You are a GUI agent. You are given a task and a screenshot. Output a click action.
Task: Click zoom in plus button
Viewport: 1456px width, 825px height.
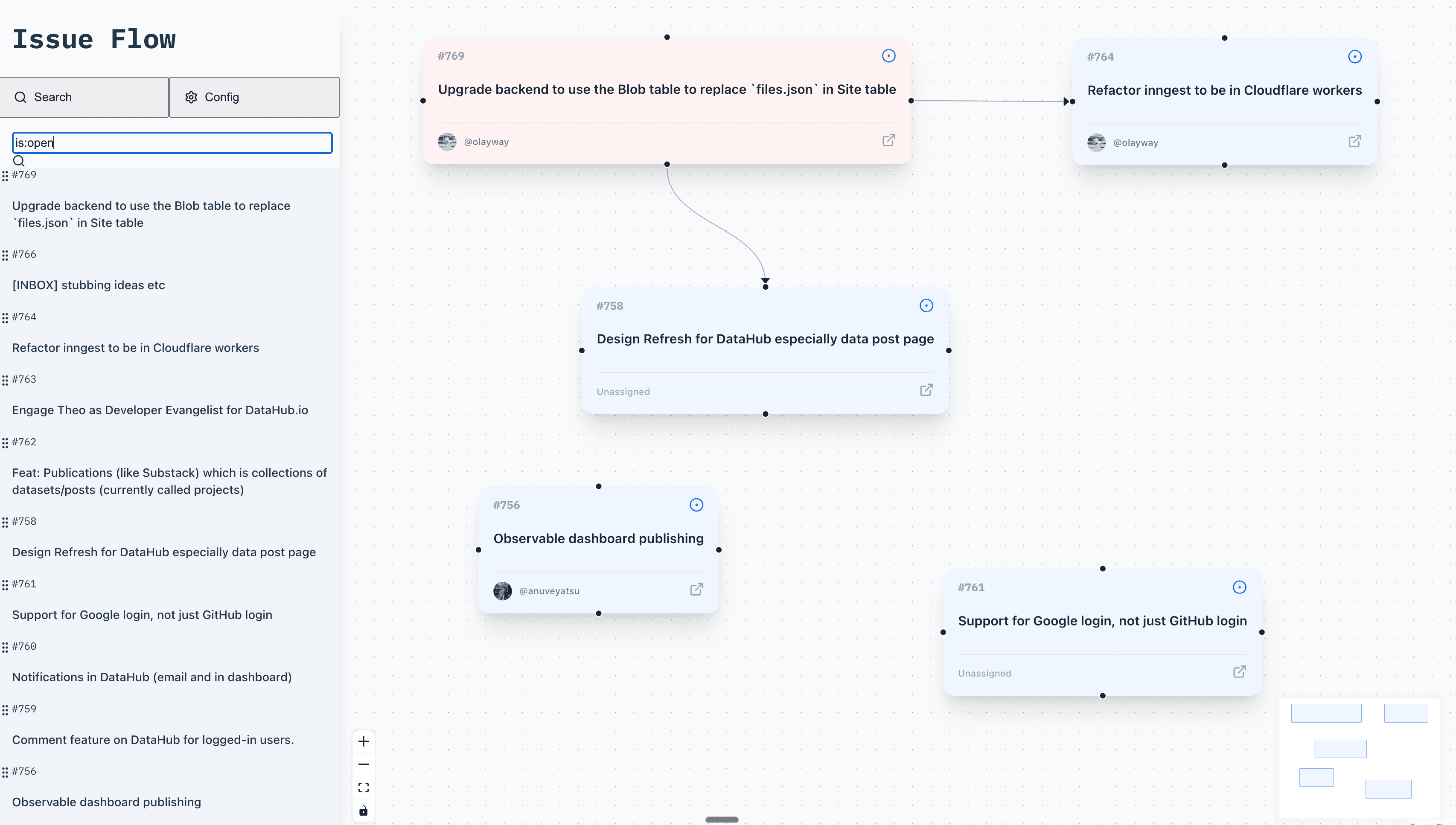coord(363,741)
